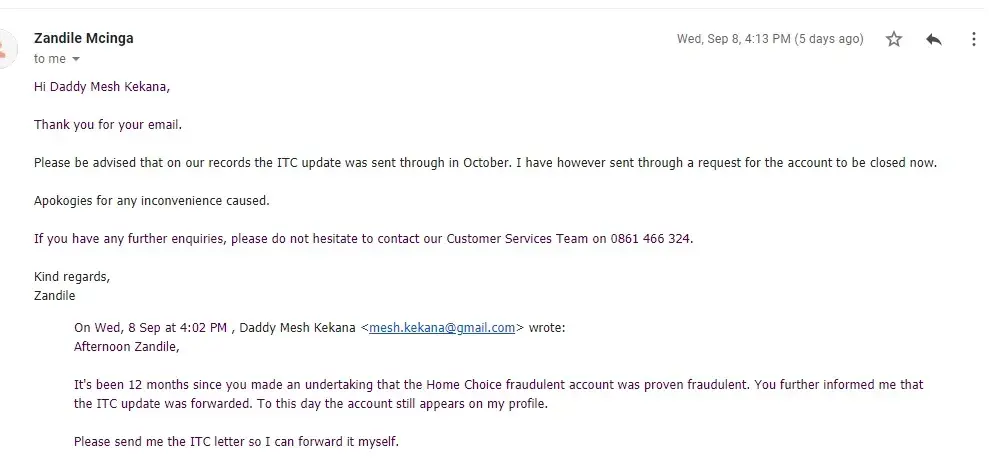The height and width of the screenshot is (460, 989).
Task: Click the sender's profile avatar
Action: pos(6,47)
